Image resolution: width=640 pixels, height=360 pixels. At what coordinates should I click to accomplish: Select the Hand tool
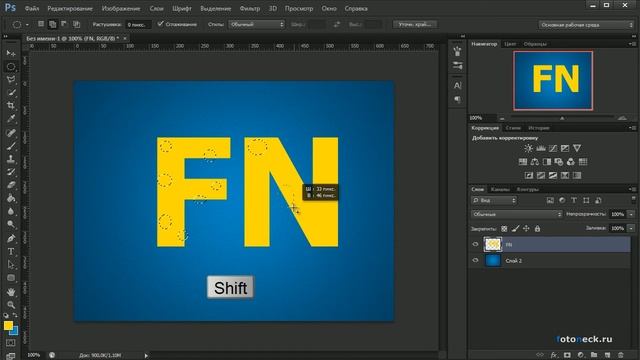coord(11,291)
